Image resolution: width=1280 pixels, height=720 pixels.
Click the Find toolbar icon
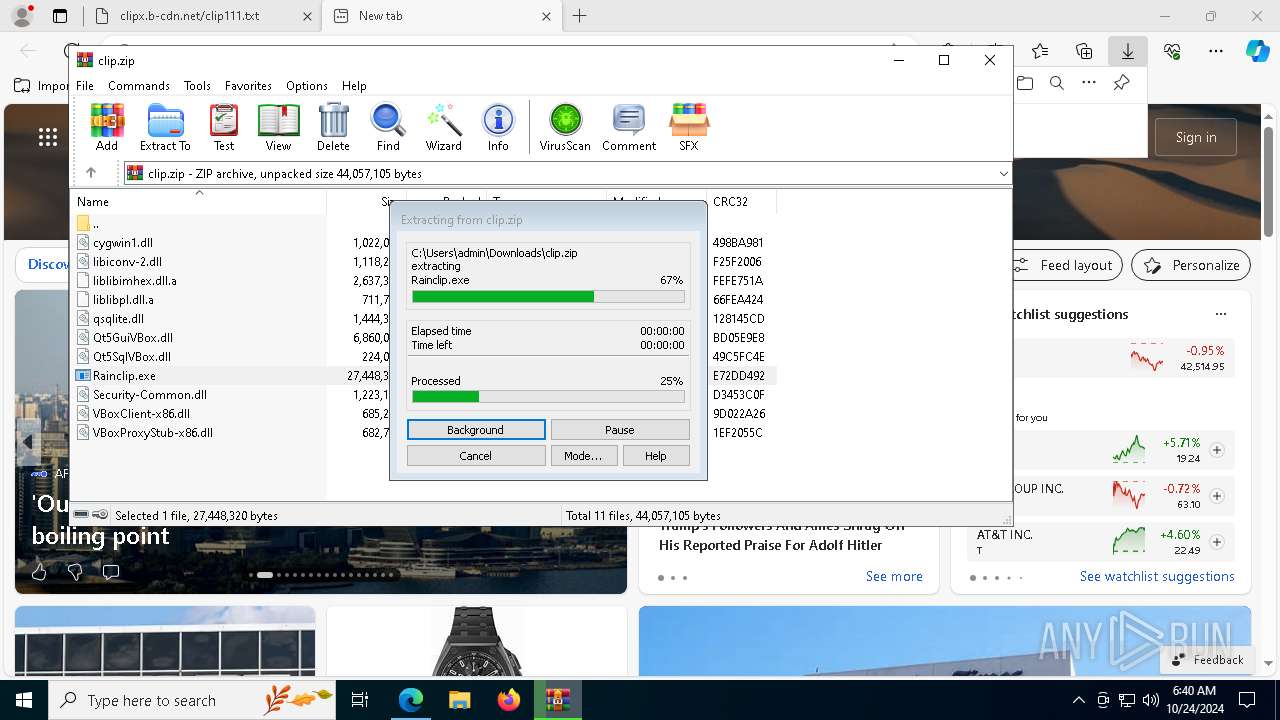tap(388, 127)
